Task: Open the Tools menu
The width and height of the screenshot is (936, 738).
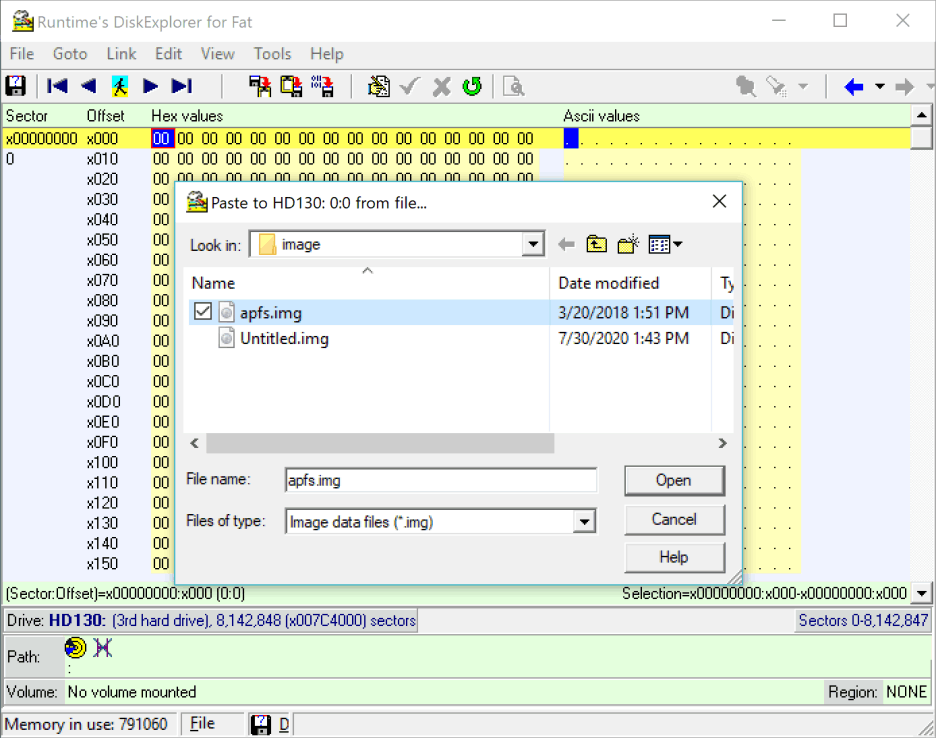Action: click(272, 54)
